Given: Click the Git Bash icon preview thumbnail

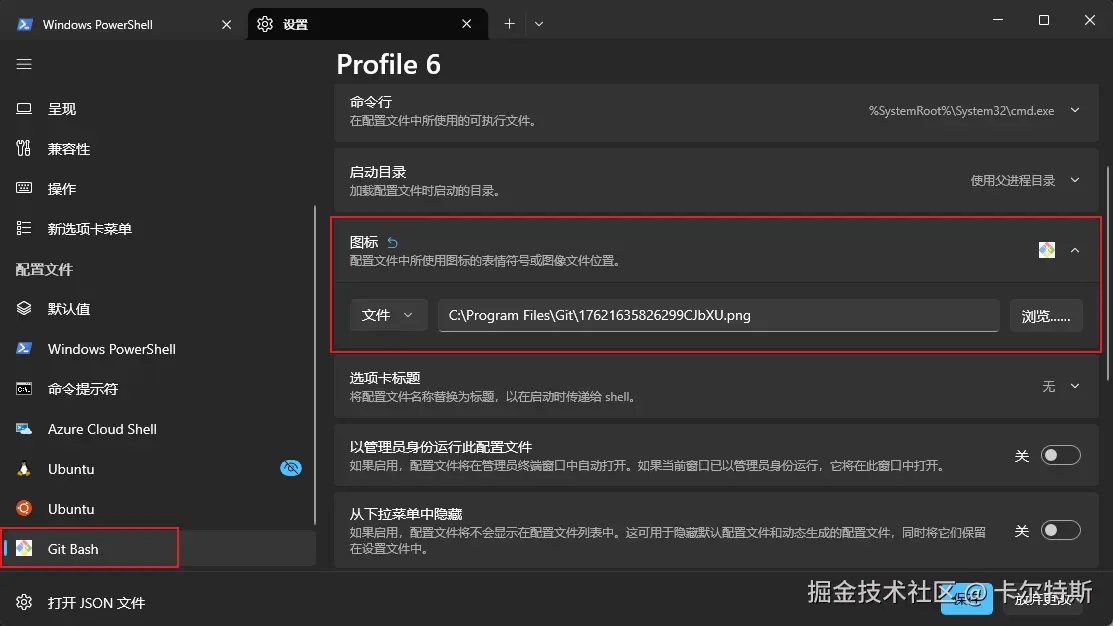Looking at the screenshot, I should point(1046,249).
